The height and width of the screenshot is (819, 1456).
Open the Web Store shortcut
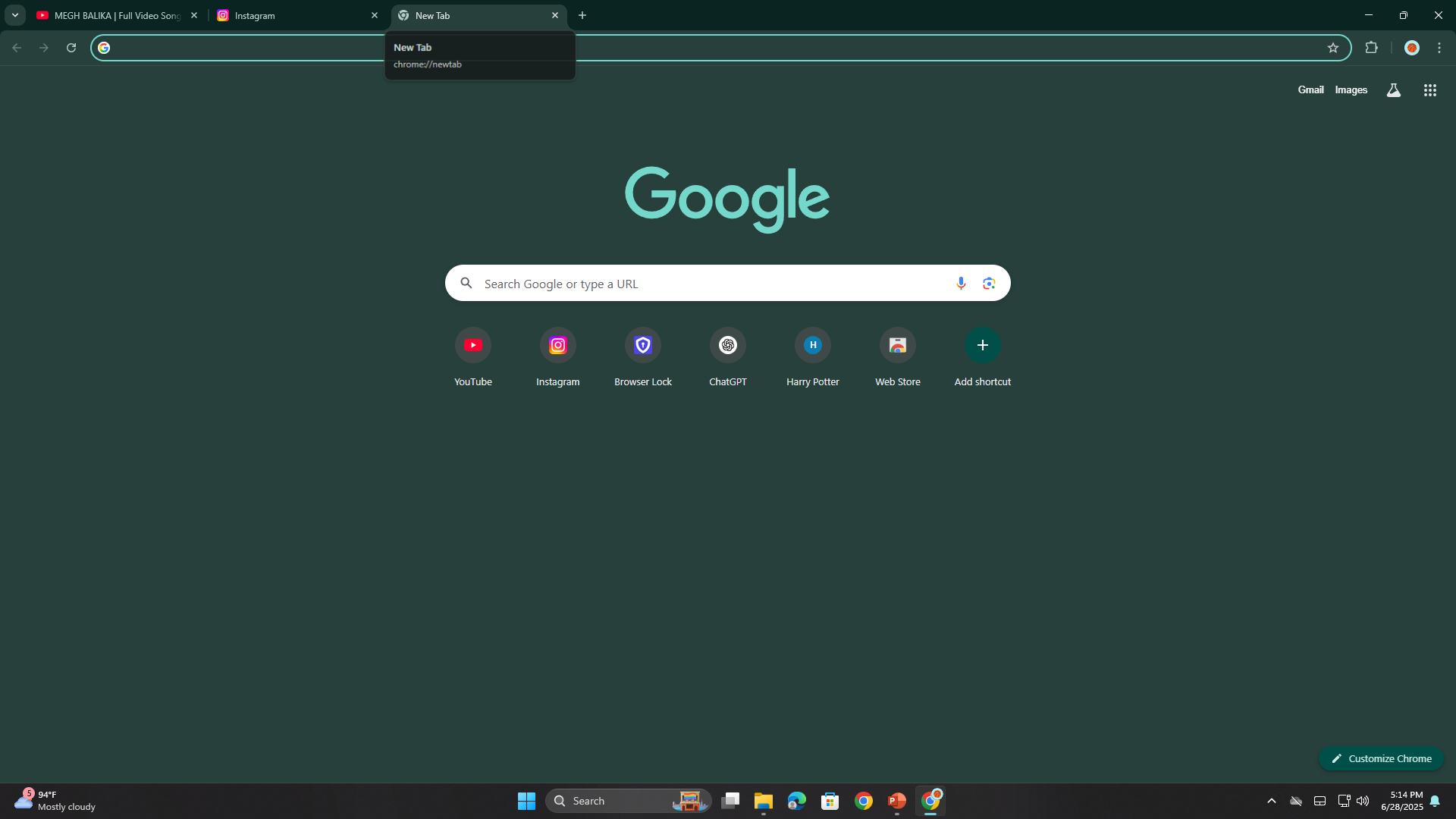[898, 358]
